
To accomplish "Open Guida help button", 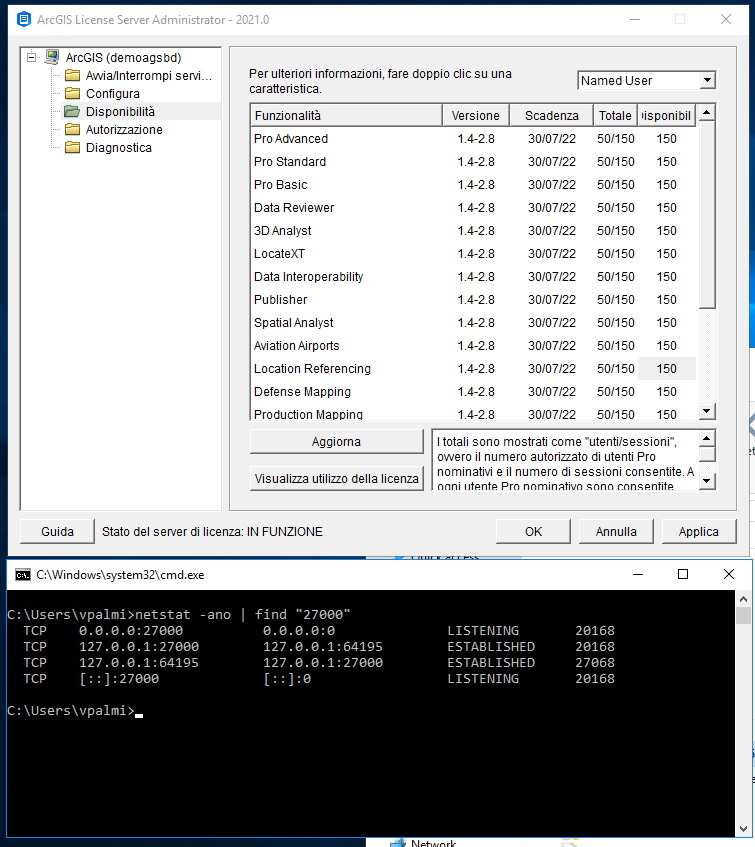I will 57,532.
